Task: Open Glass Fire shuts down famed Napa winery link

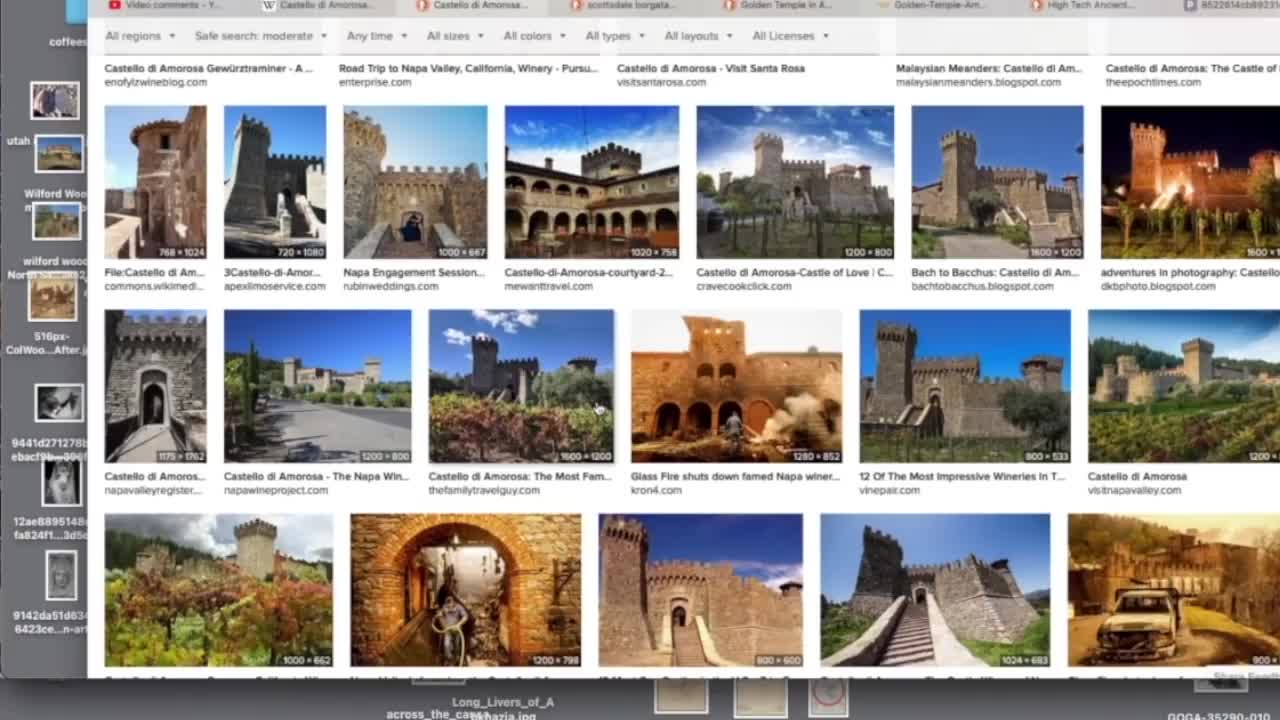Action: point(735,477)
